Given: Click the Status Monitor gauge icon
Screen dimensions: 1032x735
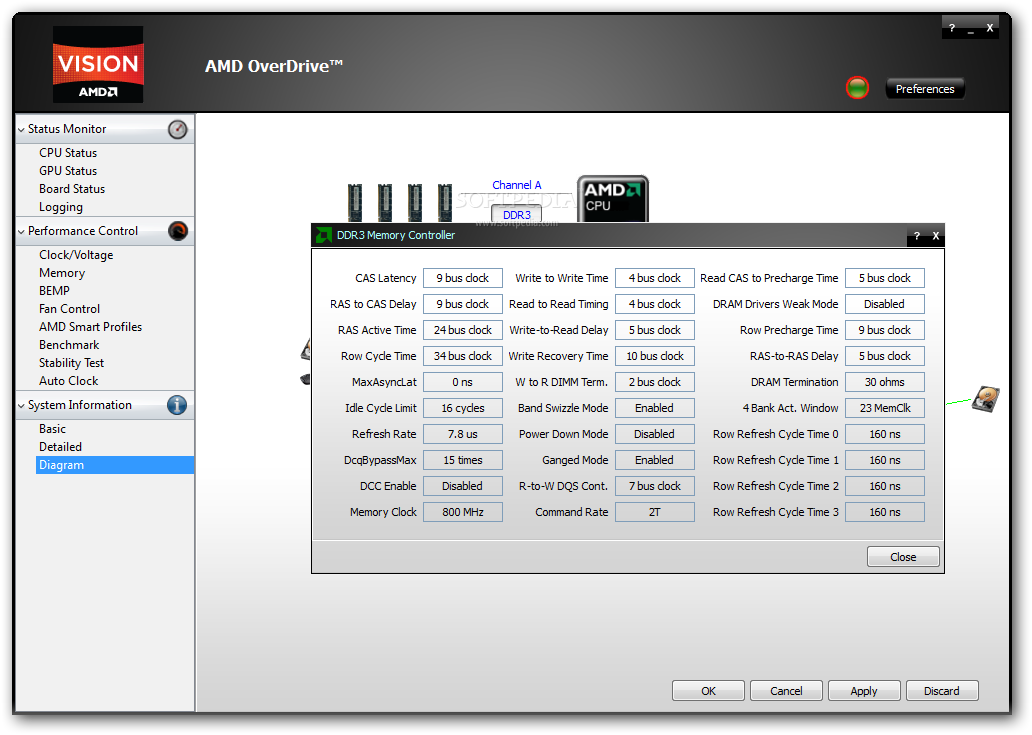Looking at the screenshot, I should [x=177, y=130].
